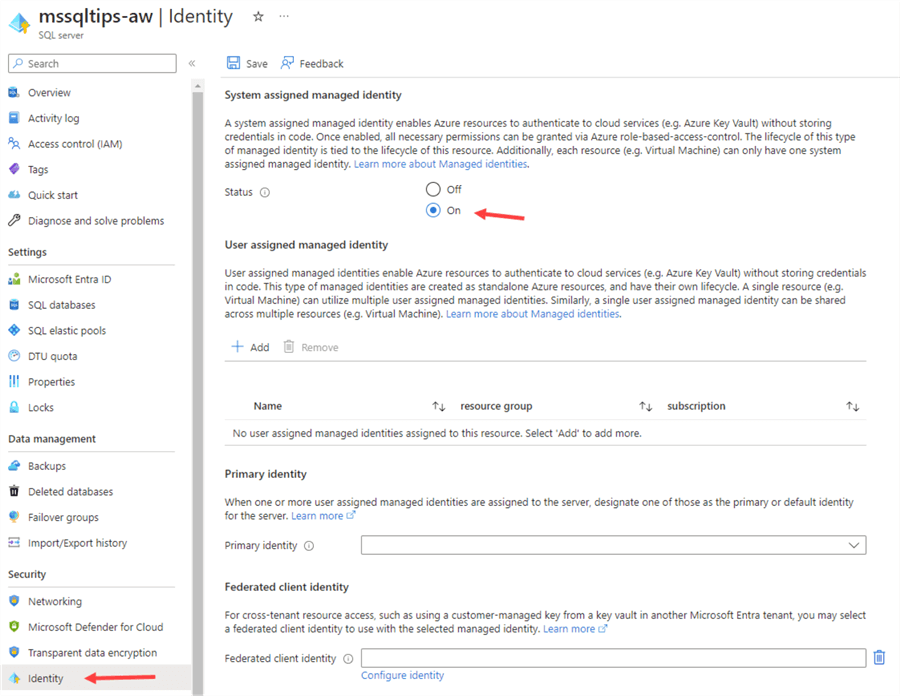The width and height of the screenshot is (900, 696).
Task: Click the Remove identity button
Action: pyautogui.click(x=311, y=347)
